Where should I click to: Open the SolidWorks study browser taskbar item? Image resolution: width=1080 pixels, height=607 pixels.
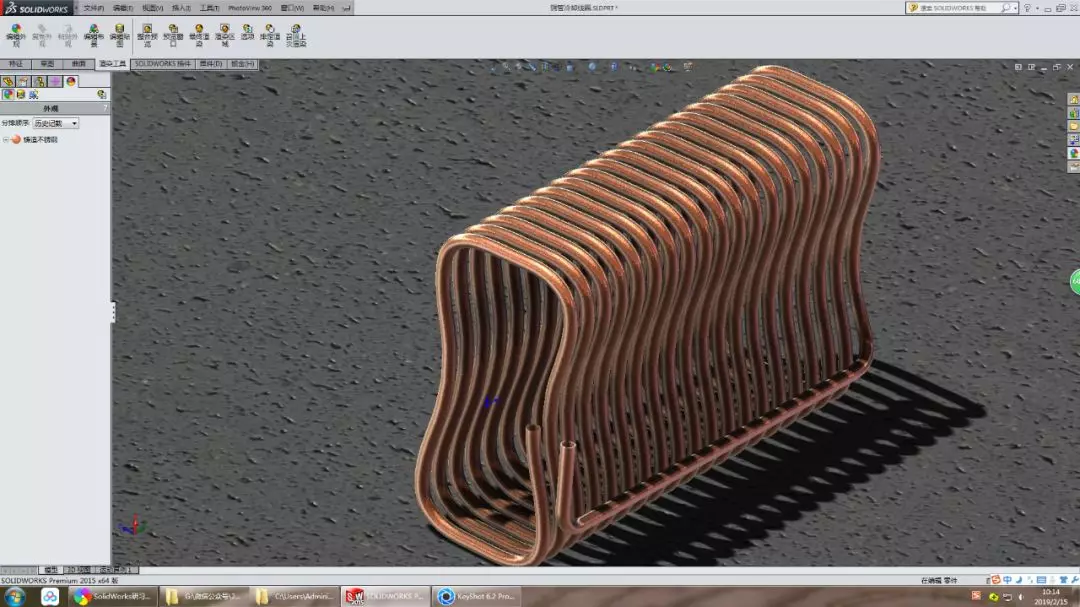pyautogui.click(x=113, y=597)
